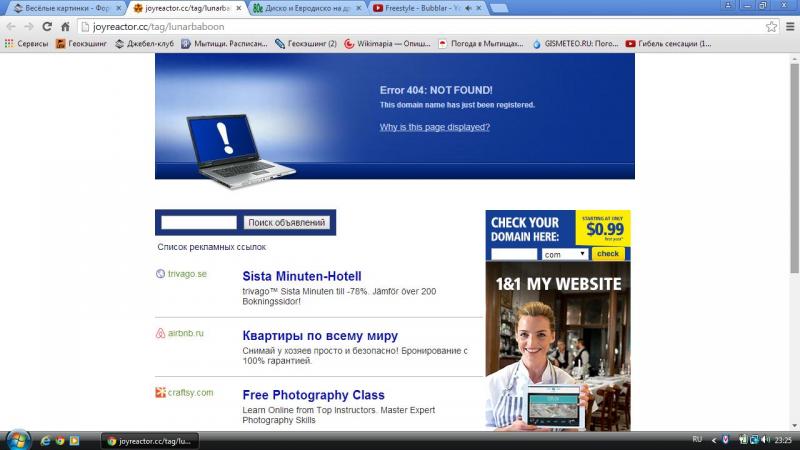Reload the joyreactor.cc page

coord(47,27)
